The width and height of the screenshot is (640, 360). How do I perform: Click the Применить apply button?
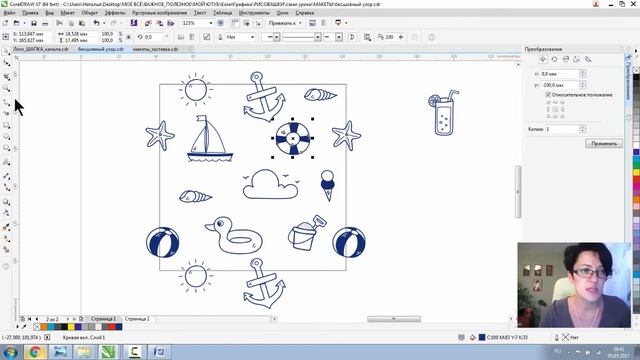tap(604, 144)
